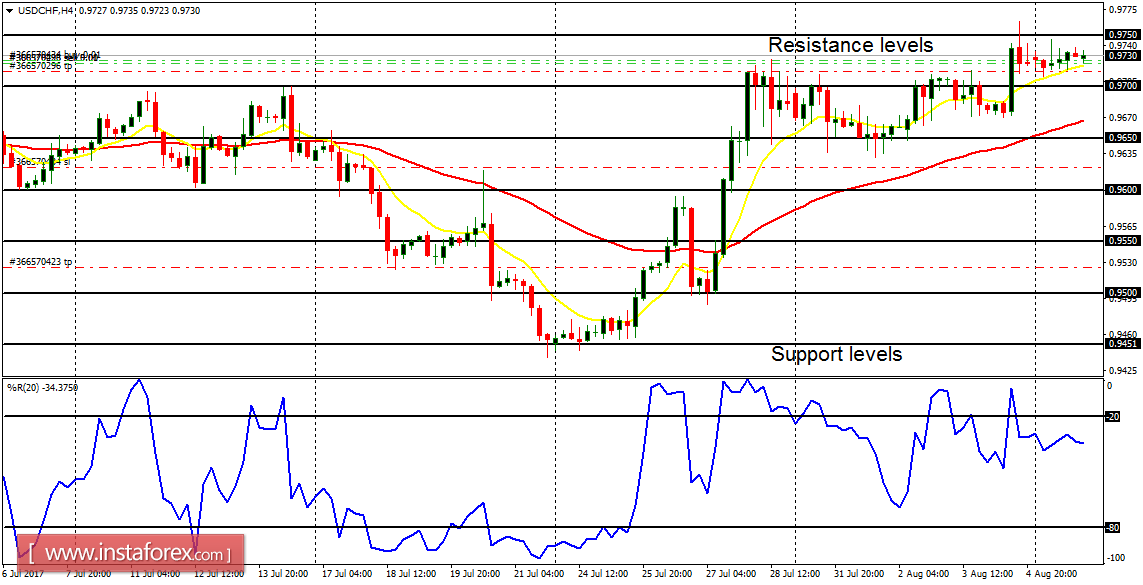Click the -100 value on indicator scale
The width and height of the screenshot is (1143, 585).
[x=1115, y=558]
